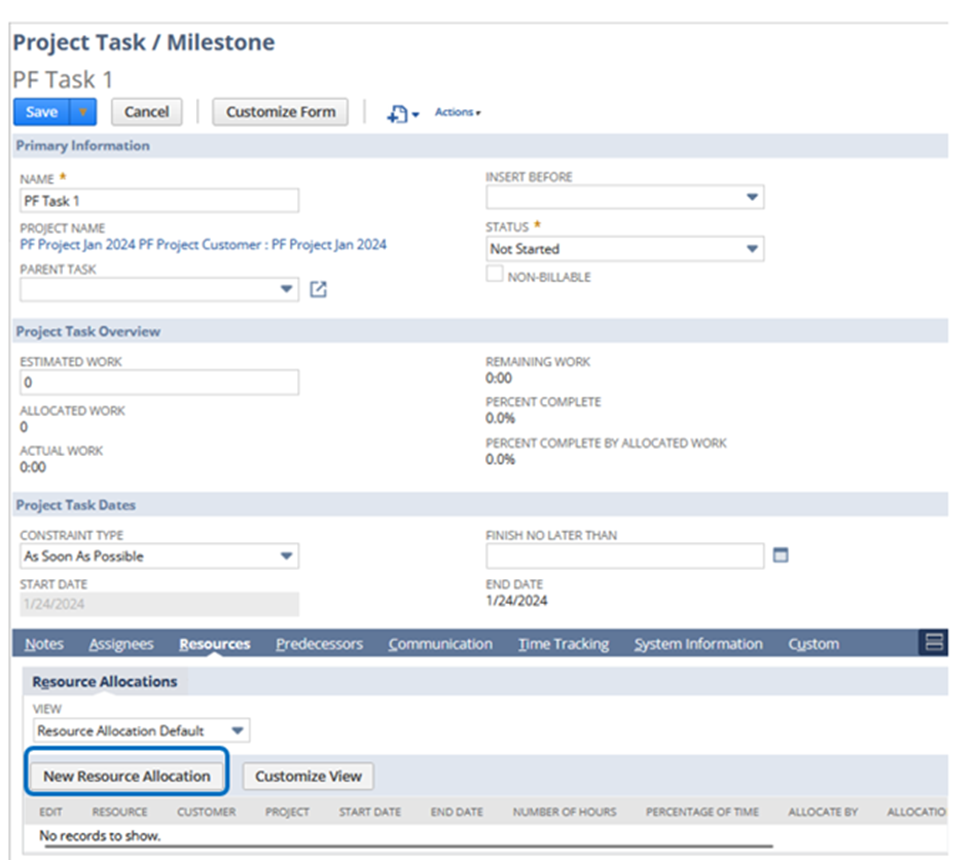Viewport: 975px width, 860px height.
Task: Click the Primary Information section header
Action: (481, 146)
